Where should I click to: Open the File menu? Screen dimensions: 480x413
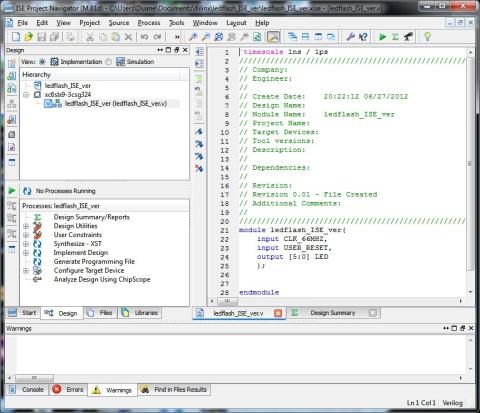coord(22,23)
